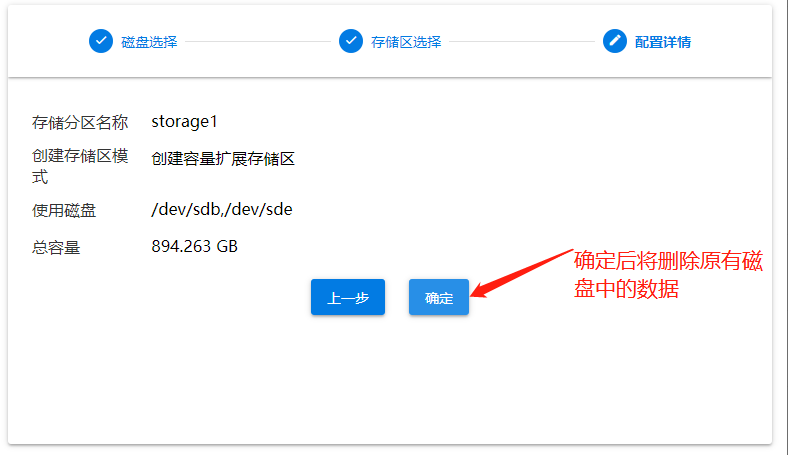Click the connector line between 磁盘选择 and 存储区选择
This screenshot has height=455, width=788.
point(257,42)
